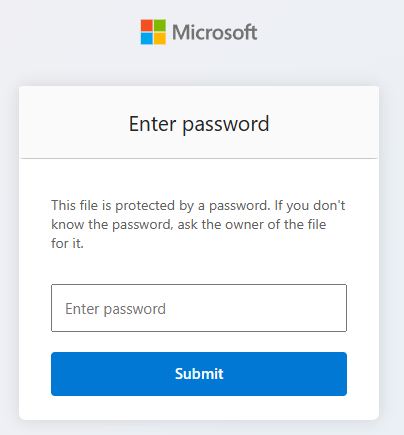Click the Microsoft four-square logo
The image size is (404, 435).
[x=153, y=32]
